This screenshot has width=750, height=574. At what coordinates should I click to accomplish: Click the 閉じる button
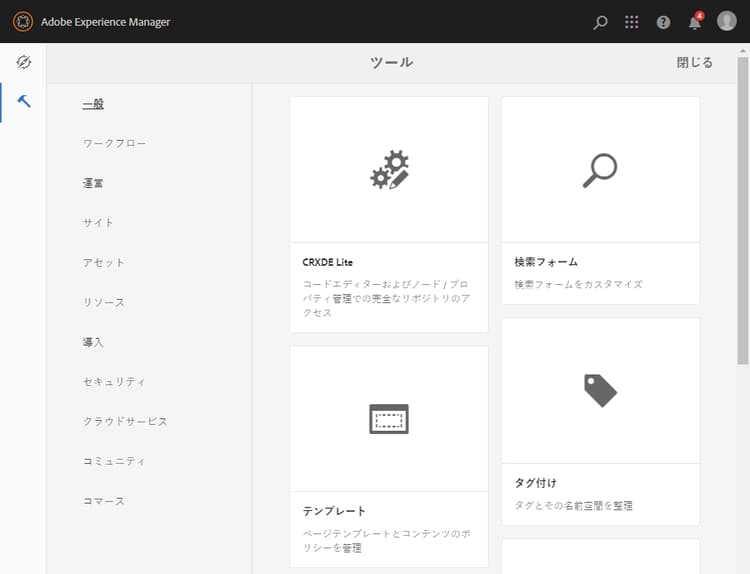pos(694,62)
